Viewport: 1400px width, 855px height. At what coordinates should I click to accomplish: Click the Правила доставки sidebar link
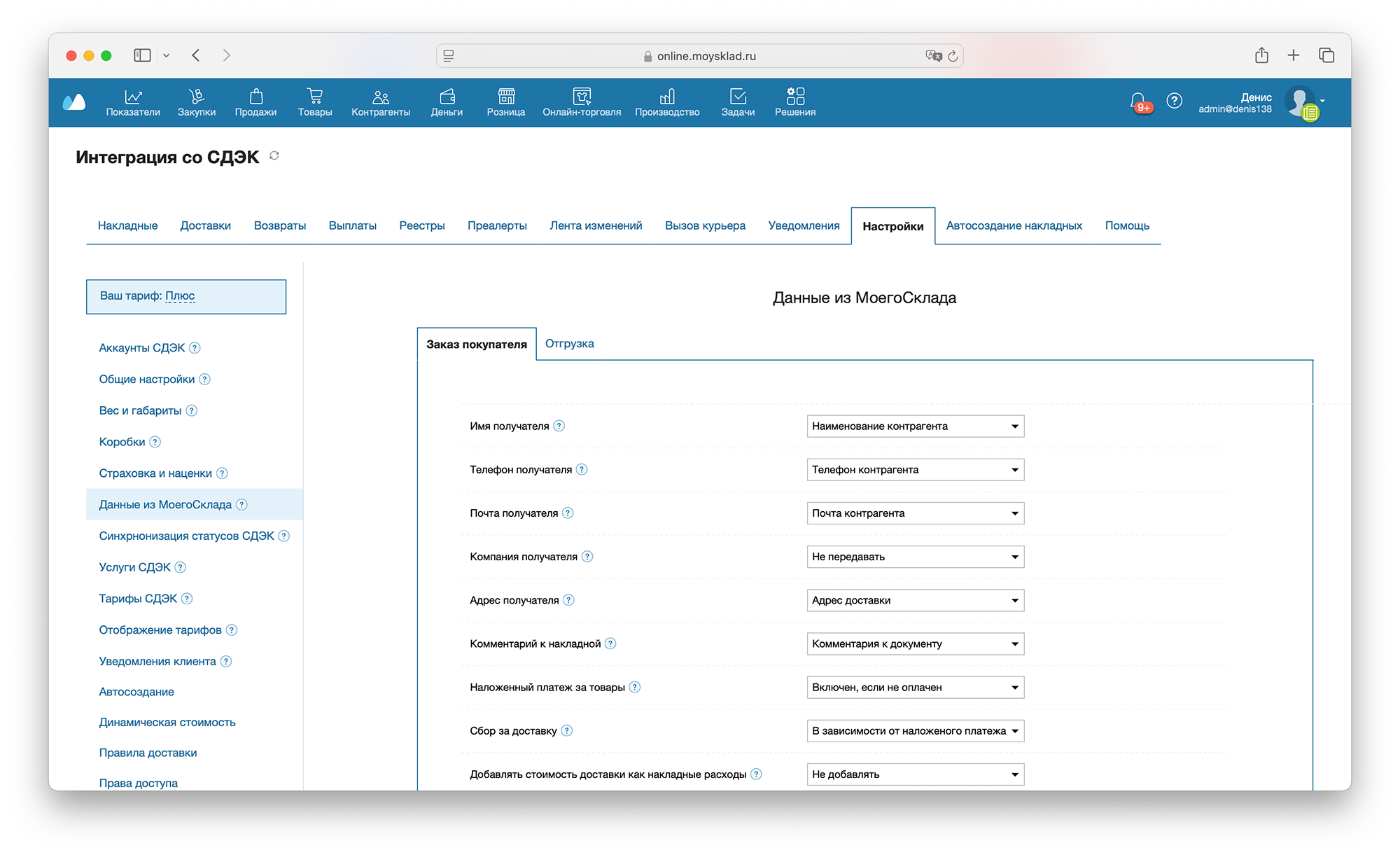coord(148,752)
